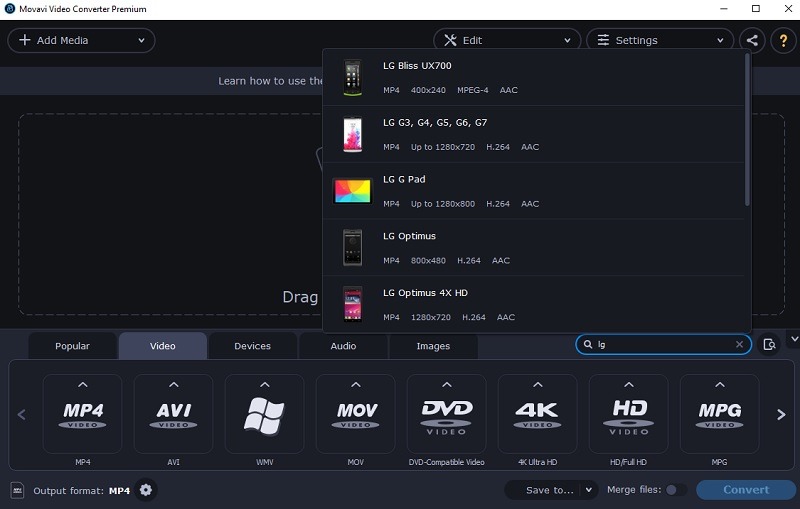This screenshot has width=800, height=509.
Task: Click the device detection icon beside search
Action: click(x=769, y=345)
